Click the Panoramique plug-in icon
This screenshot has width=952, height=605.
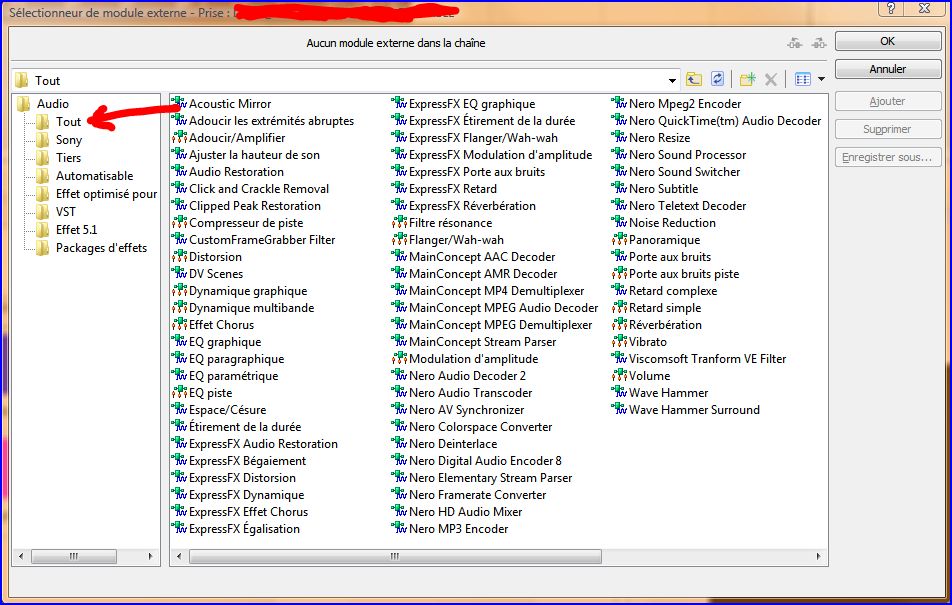click(x=619, y=239)
